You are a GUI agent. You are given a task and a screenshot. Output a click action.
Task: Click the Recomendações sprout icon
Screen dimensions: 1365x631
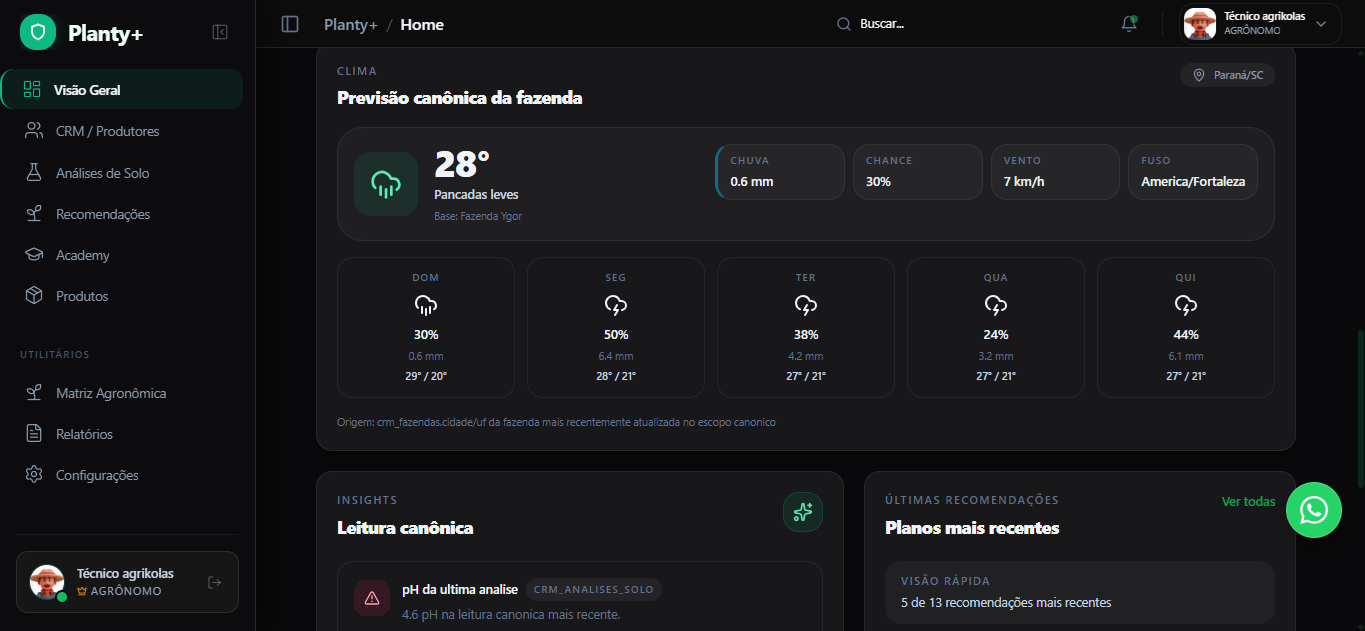[34, 214]
